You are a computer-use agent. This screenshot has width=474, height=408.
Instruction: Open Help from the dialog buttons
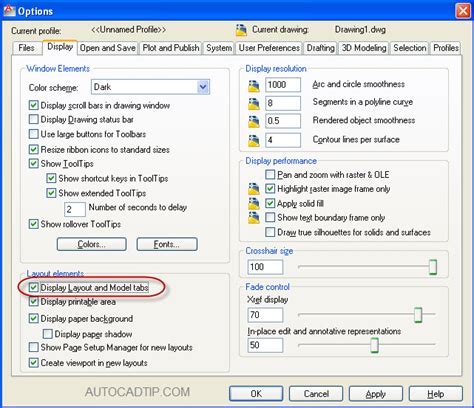tap(436, 394)
